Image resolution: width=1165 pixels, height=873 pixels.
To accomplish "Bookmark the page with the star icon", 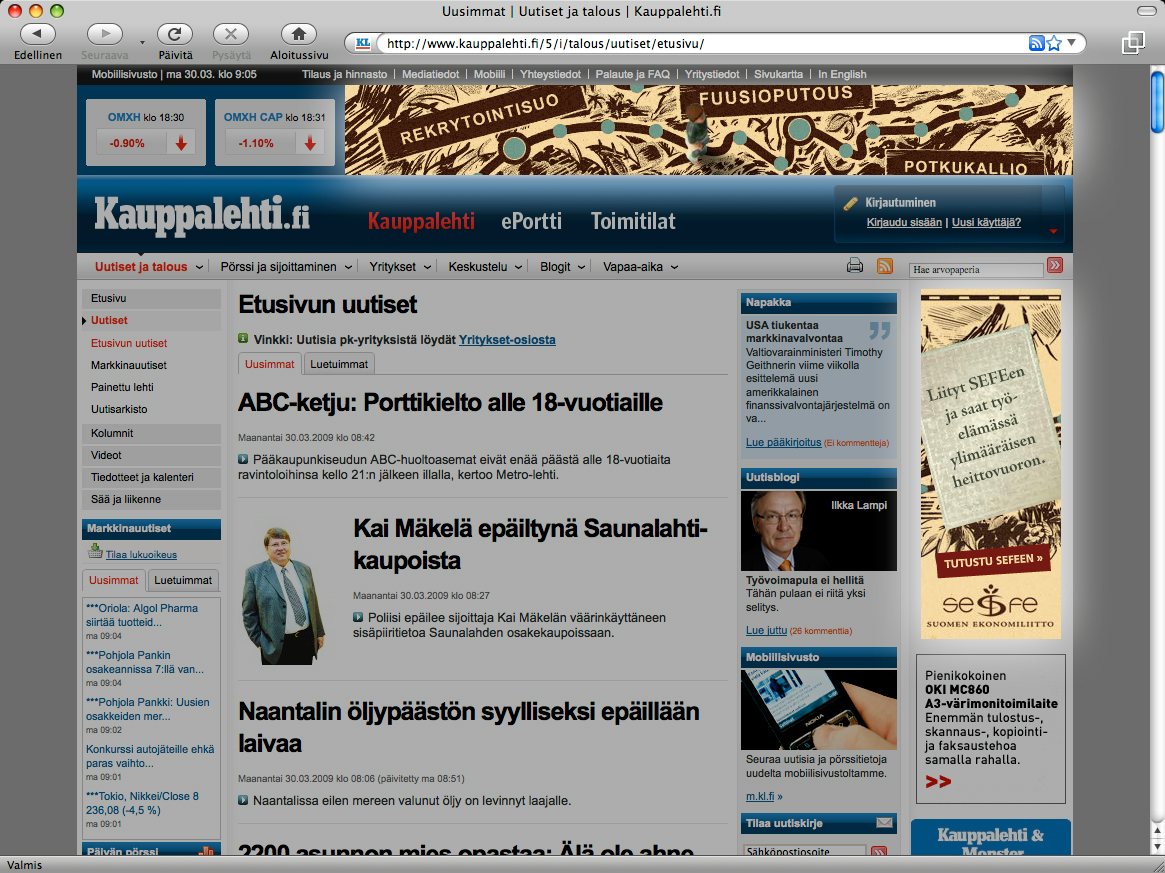I will pos(1054,43).
